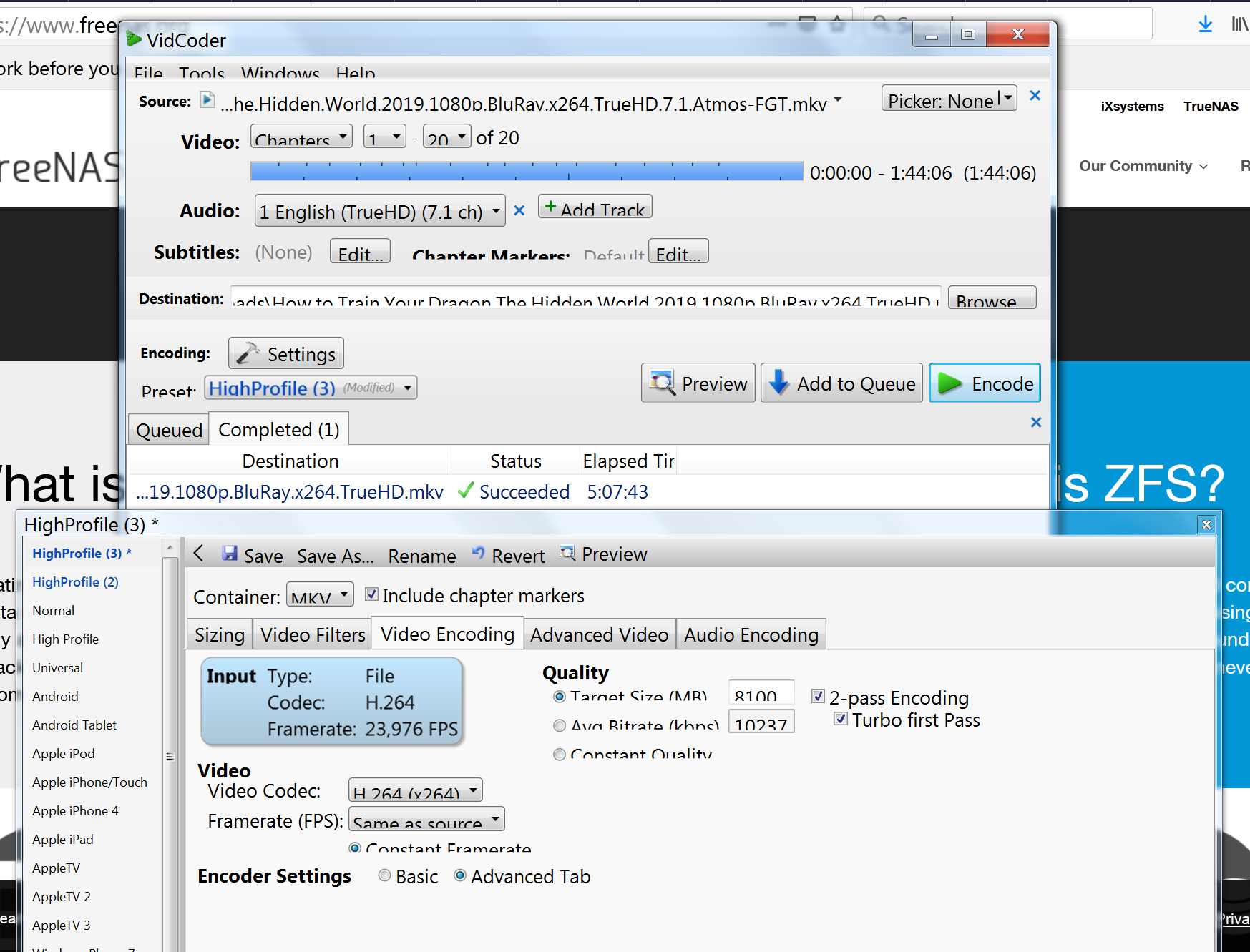Click the Avg Bitrate field 10237
1250x952 pixels.
pos(761,721)
